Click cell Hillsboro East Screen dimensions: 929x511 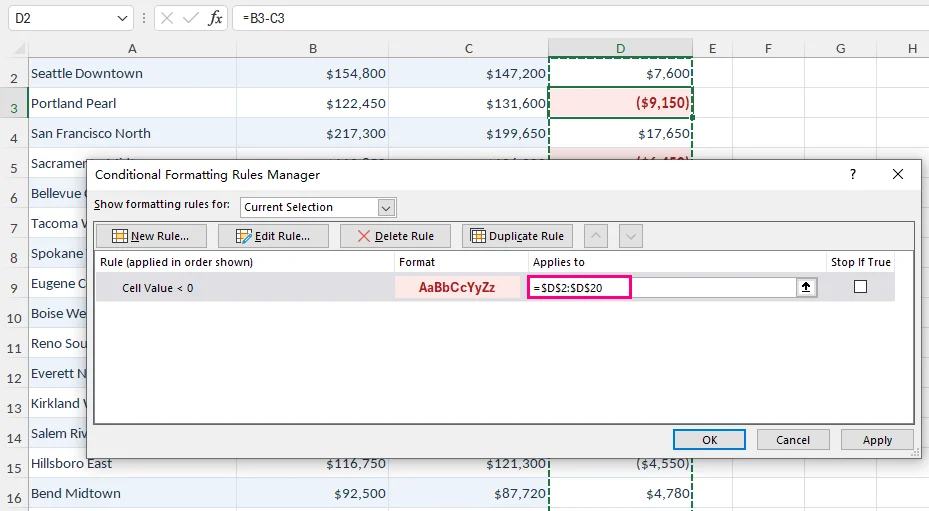click(x=132, y=467)
